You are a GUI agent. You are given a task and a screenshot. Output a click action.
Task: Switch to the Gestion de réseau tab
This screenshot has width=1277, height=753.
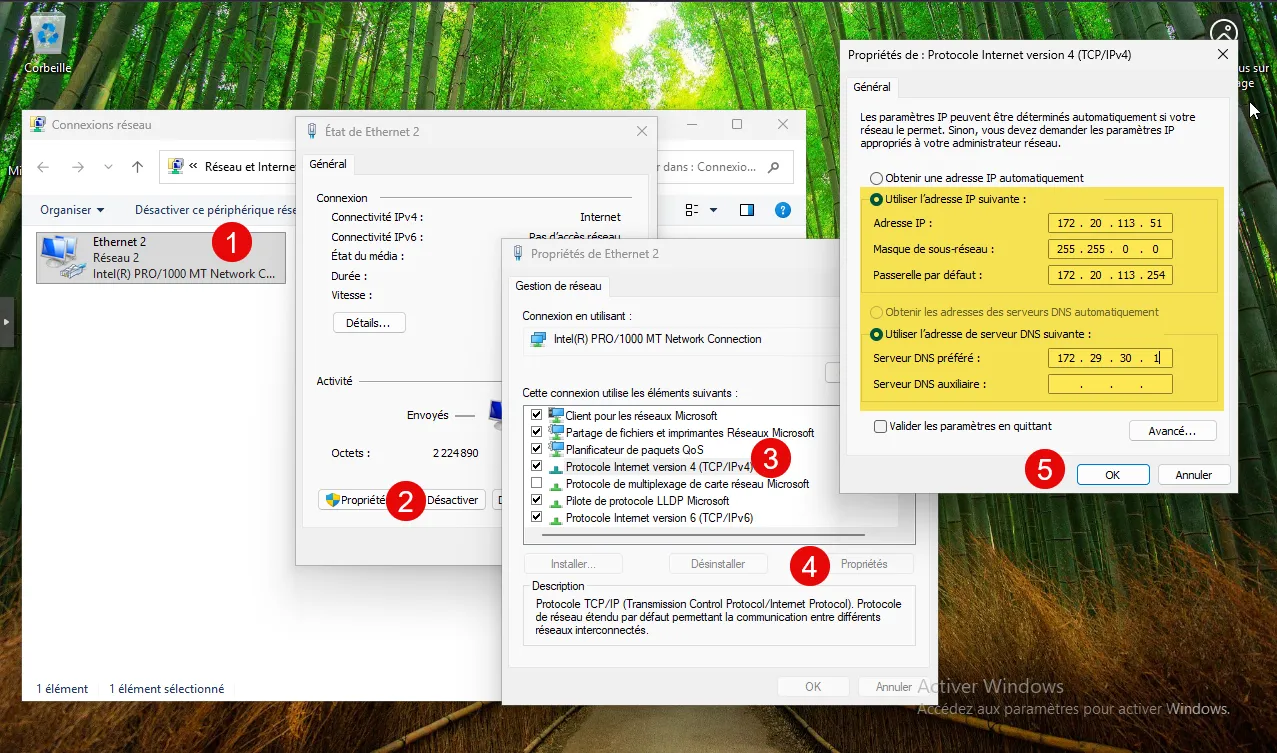tap(558, 286)
